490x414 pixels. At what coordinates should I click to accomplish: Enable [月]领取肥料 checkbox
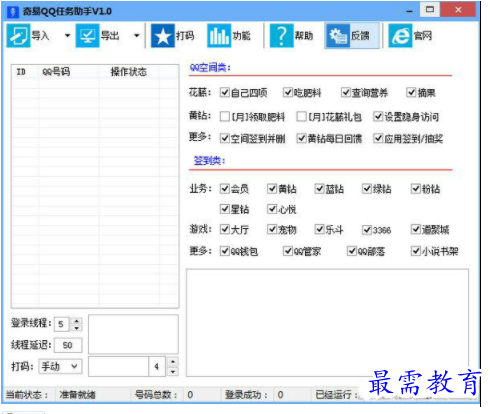pos(225,117)
